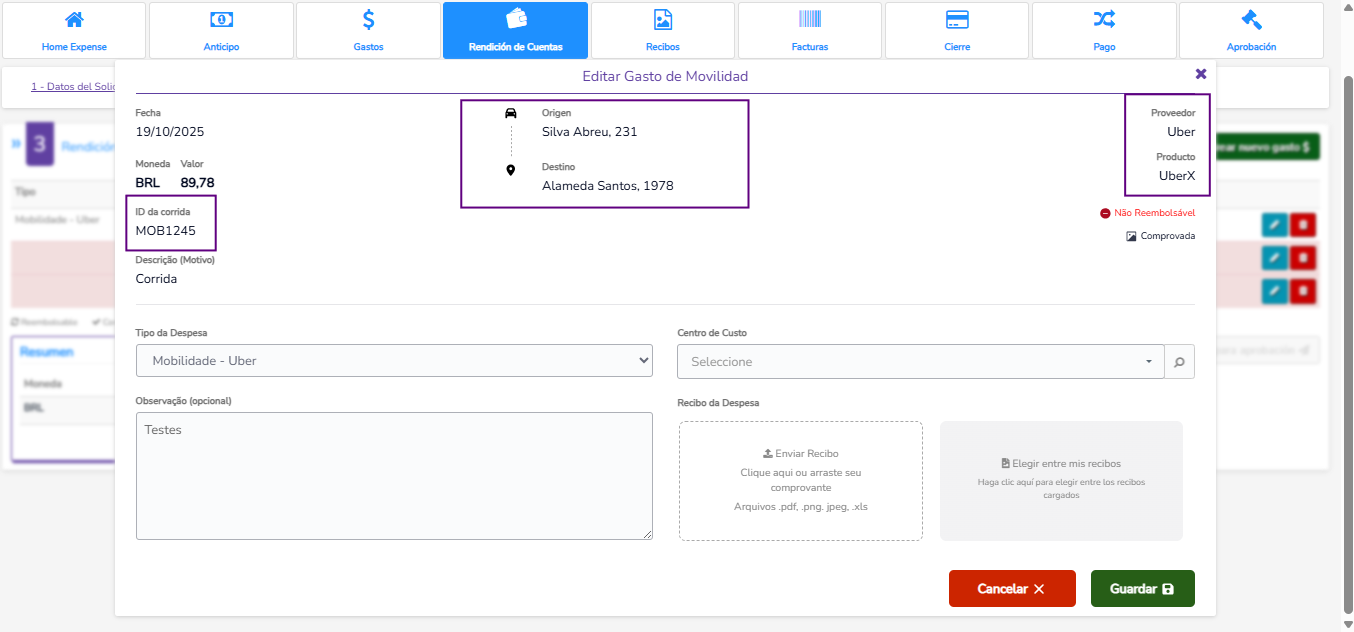Open the Recibos image icon
Screen dimensions: 1354x632
(x=662, y=20)
